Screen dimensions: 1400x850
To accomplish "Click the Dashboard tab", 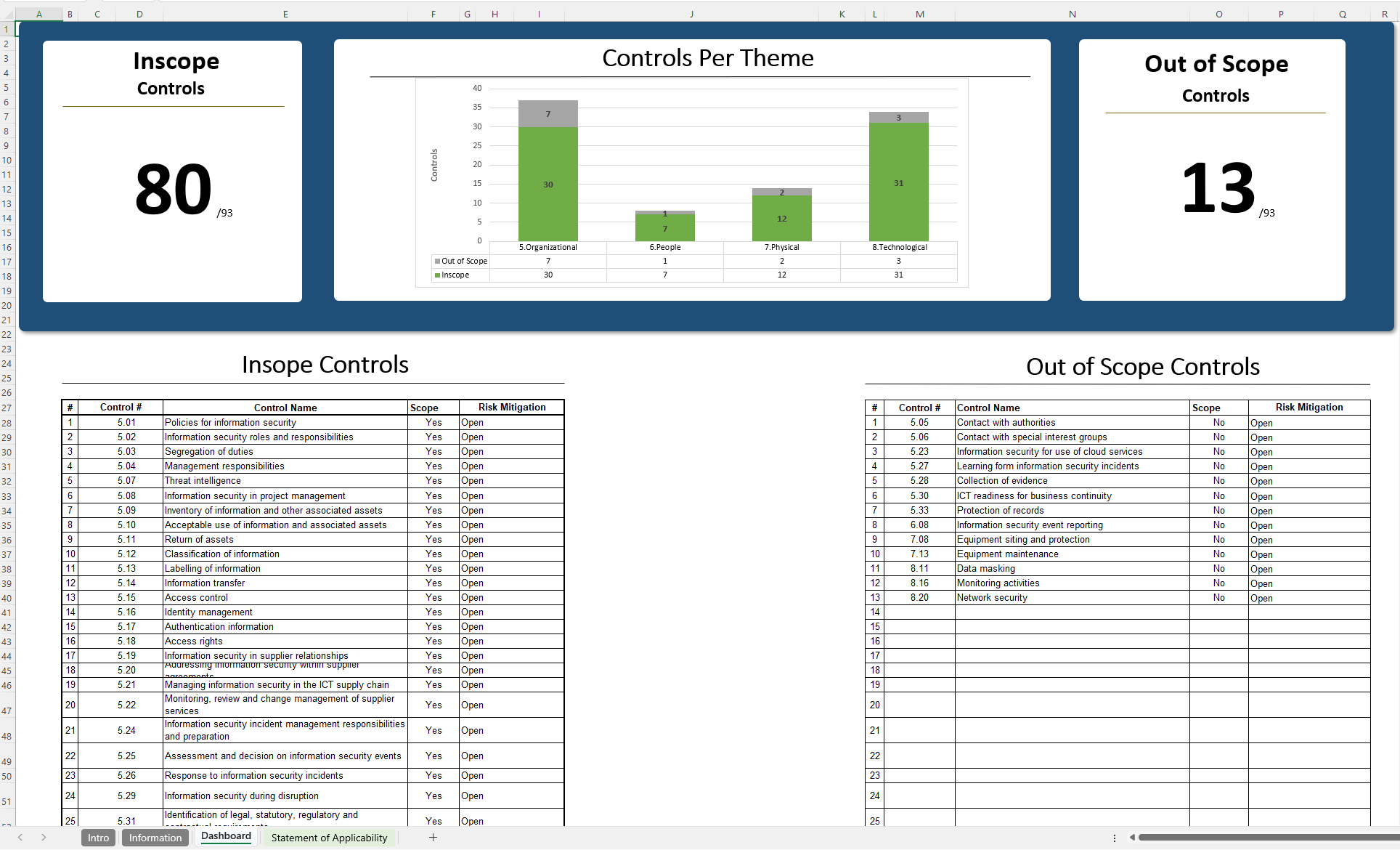I will pos(225,836).
